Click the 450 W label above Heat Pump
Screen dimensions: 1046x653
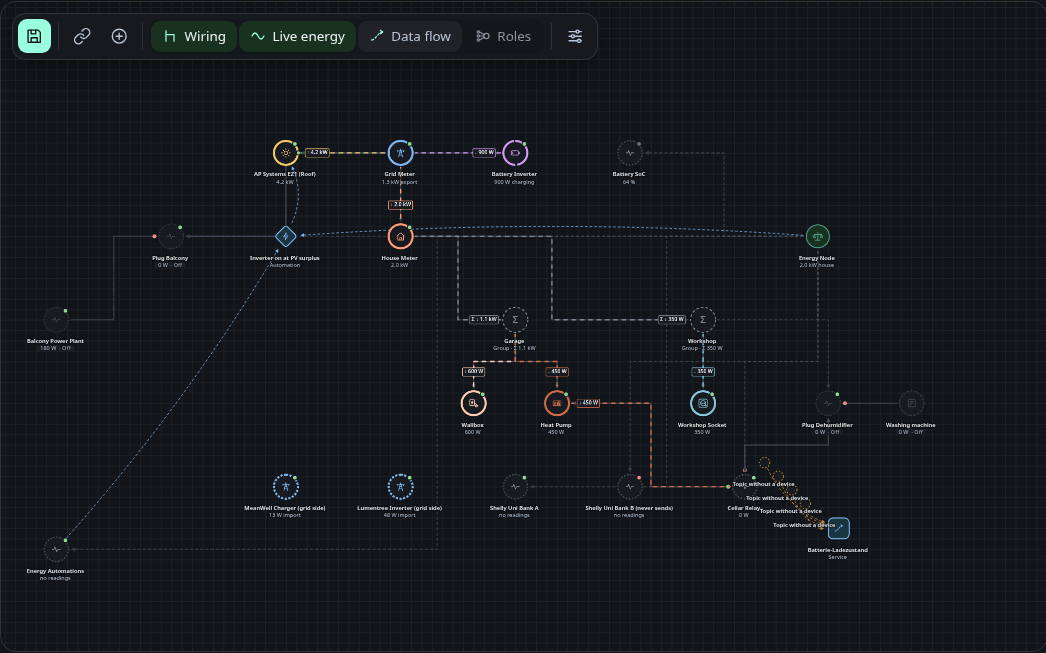click(556, 372)
